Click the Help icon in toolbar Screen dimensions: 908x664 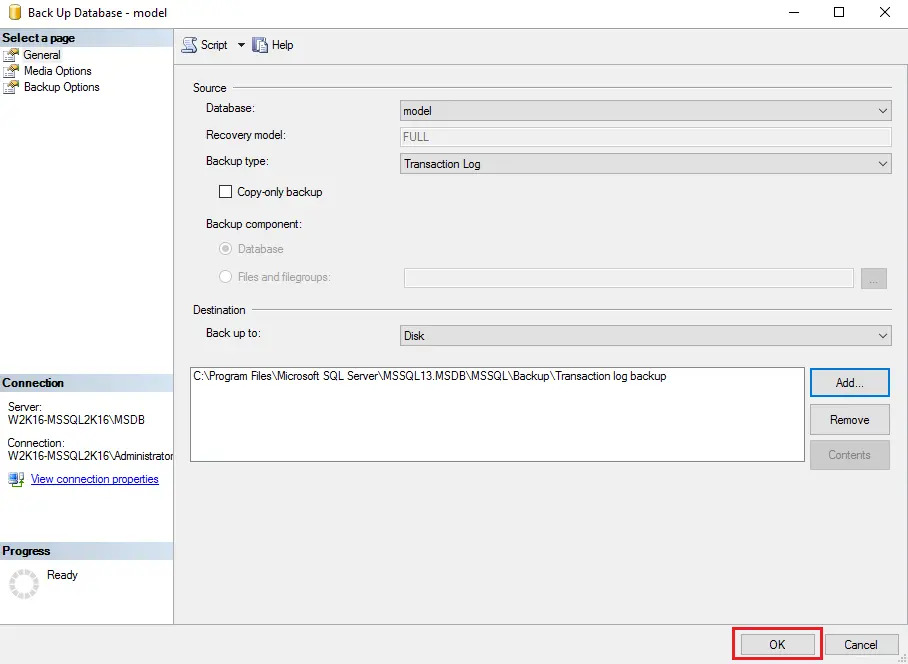click(x=261, y=45)
